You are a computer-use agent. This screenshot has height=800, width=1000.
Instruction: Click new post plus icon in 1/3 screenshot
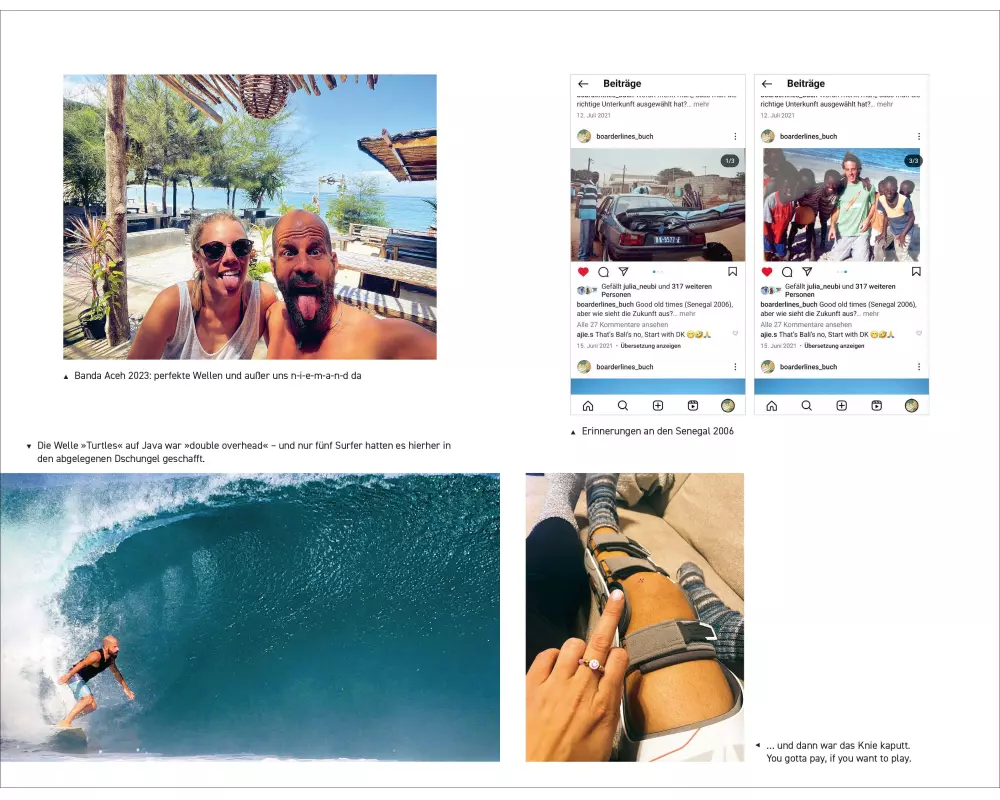click(658, 406)
